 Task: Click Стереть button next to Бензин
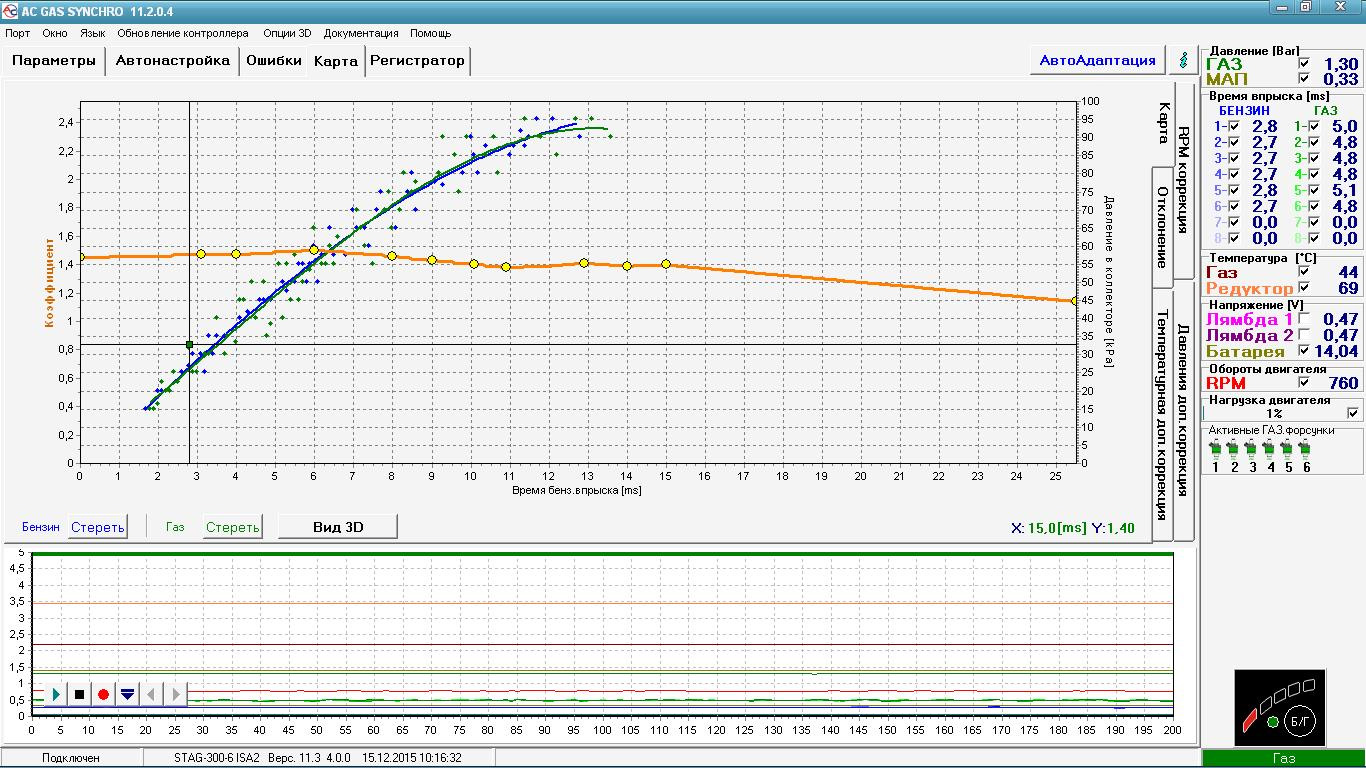point(98,527)
